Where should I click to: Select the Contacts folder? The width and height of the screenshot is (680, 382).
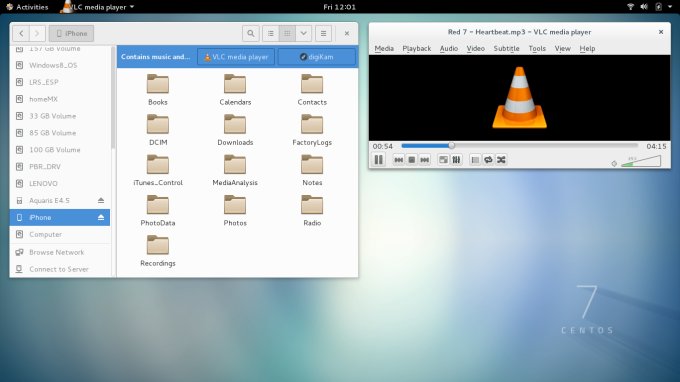312,89
